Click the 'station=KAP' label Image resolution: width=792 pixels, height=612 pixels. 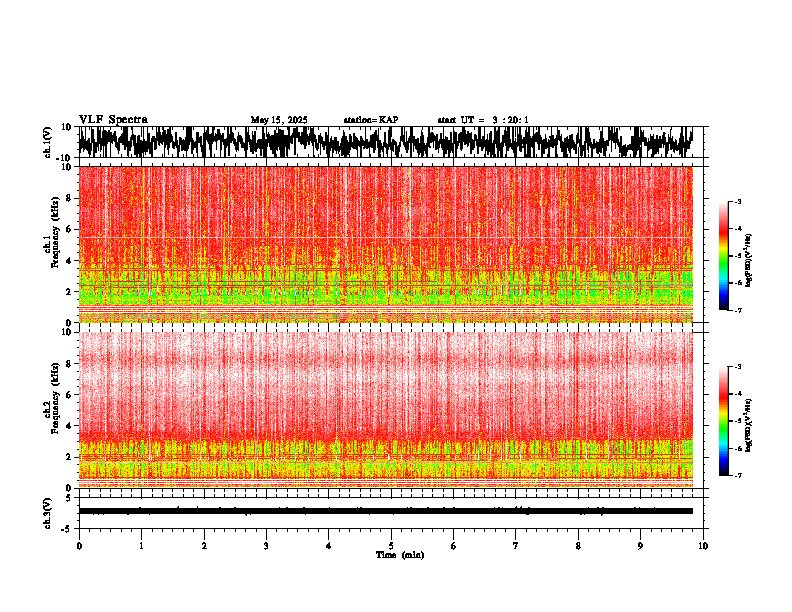point(371,120)
